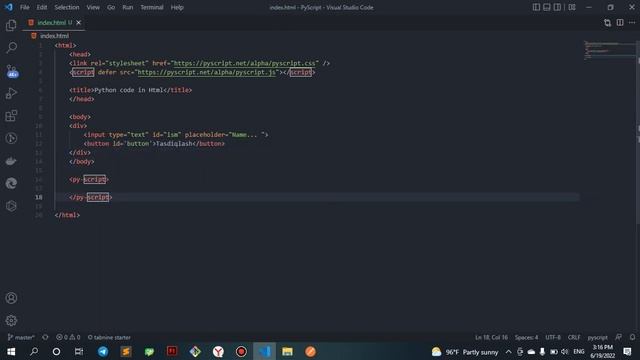Screen dimensions: 640x360
Task: Open the Run menu
Action: pos(128,7)
